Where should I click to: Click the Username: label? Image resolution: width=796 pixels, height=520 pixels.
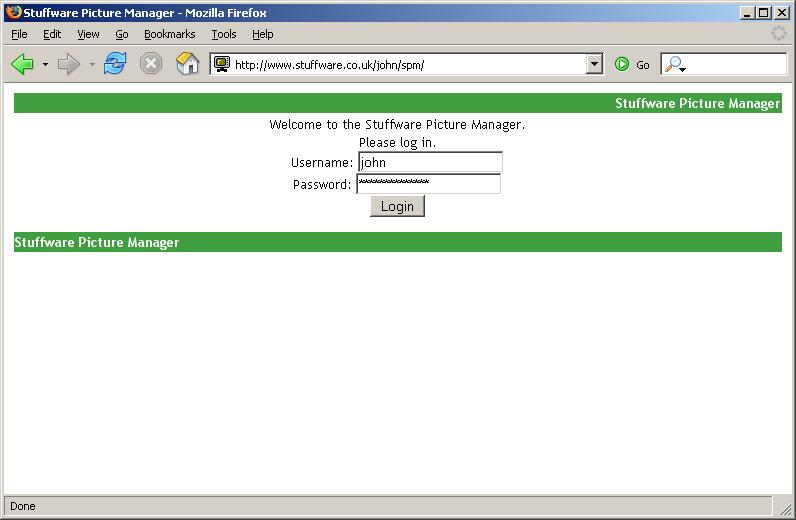tap(322, 162)
